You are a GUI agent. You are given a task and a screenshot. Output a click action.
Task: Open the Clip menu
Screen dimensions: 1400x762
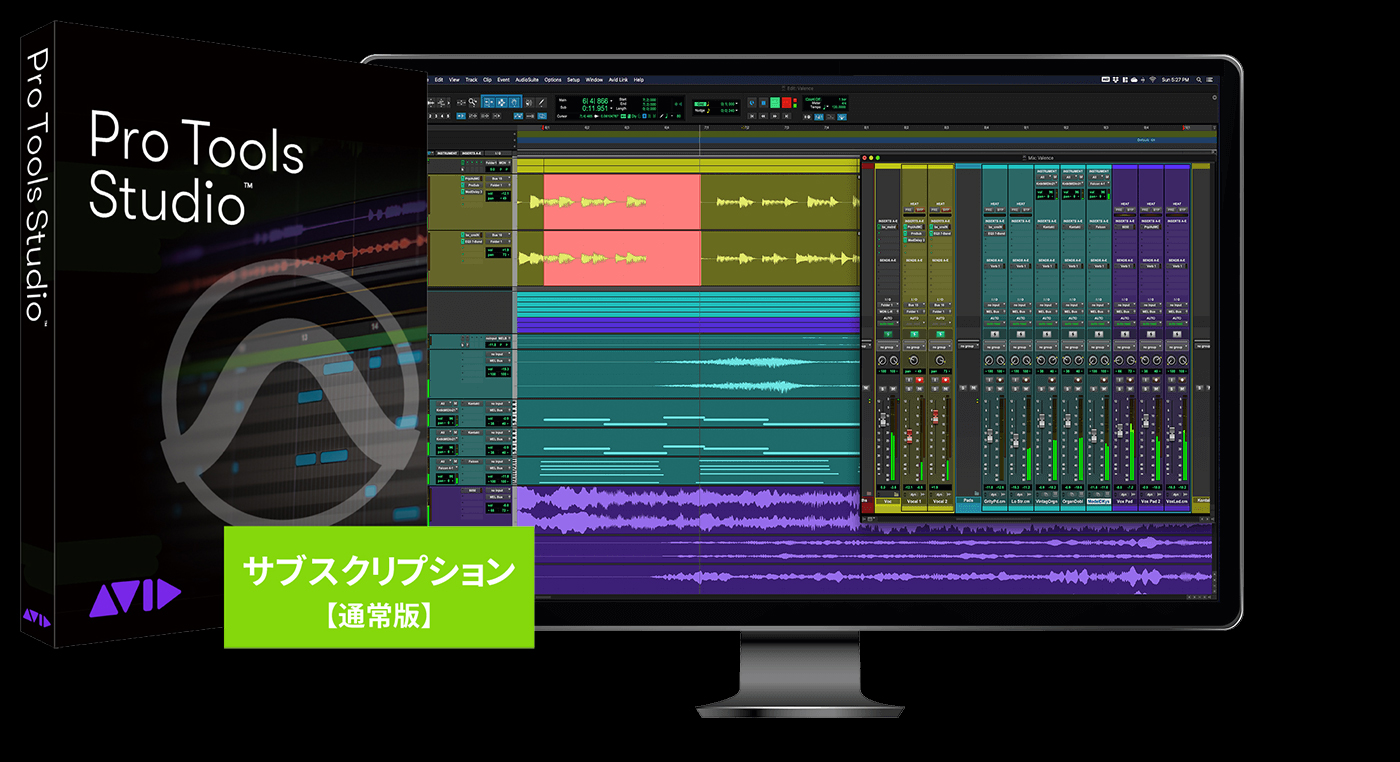[x=487, y=80]
